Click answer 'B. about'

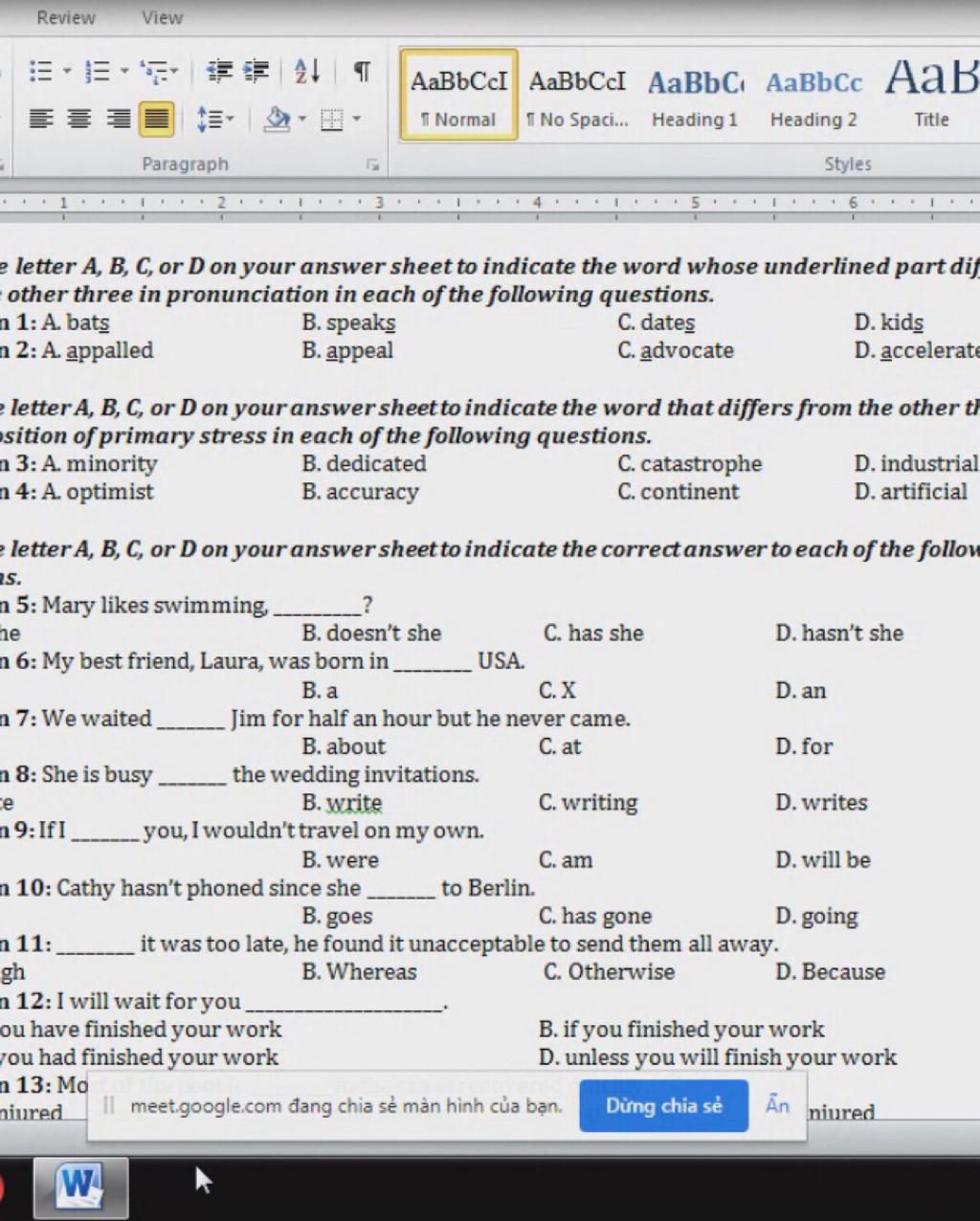pos(344,746)
